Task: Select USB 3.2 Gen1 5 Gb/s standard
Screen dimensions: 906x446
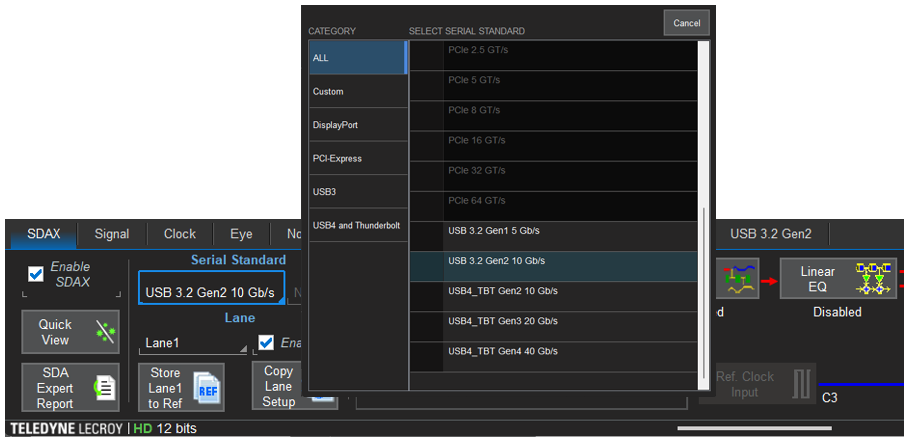Action: (553, 236)
